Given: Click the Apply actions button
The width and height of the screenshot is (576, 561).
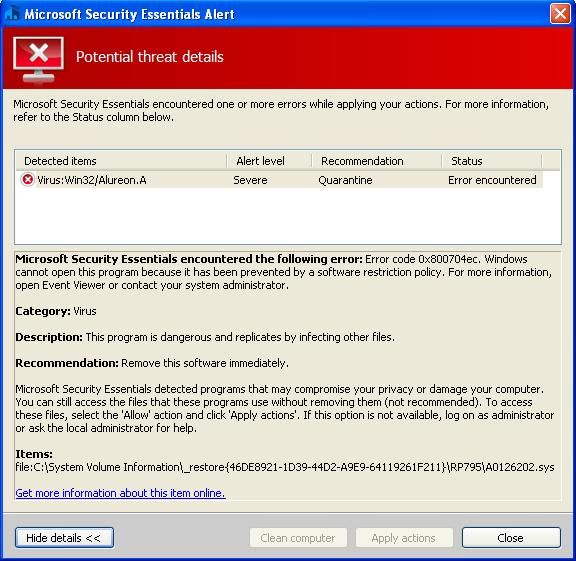Looking at the screenshot, I should pos(404,538).
